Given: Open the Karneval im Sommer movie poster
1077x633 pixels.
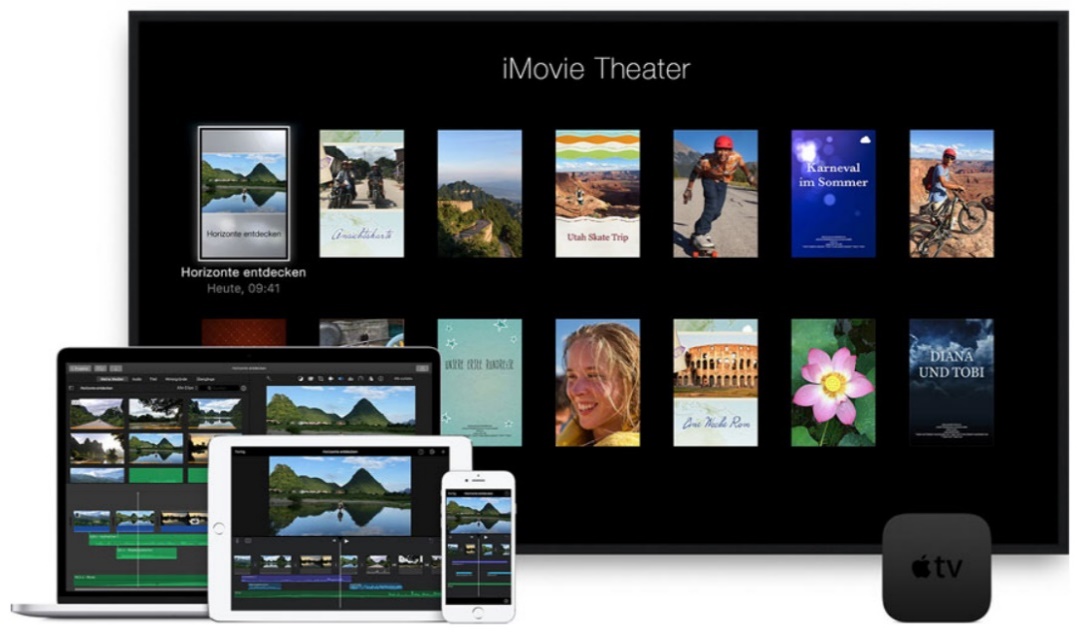Looking at the screenshot, I should pyautogui.click(x=833, y=194).
